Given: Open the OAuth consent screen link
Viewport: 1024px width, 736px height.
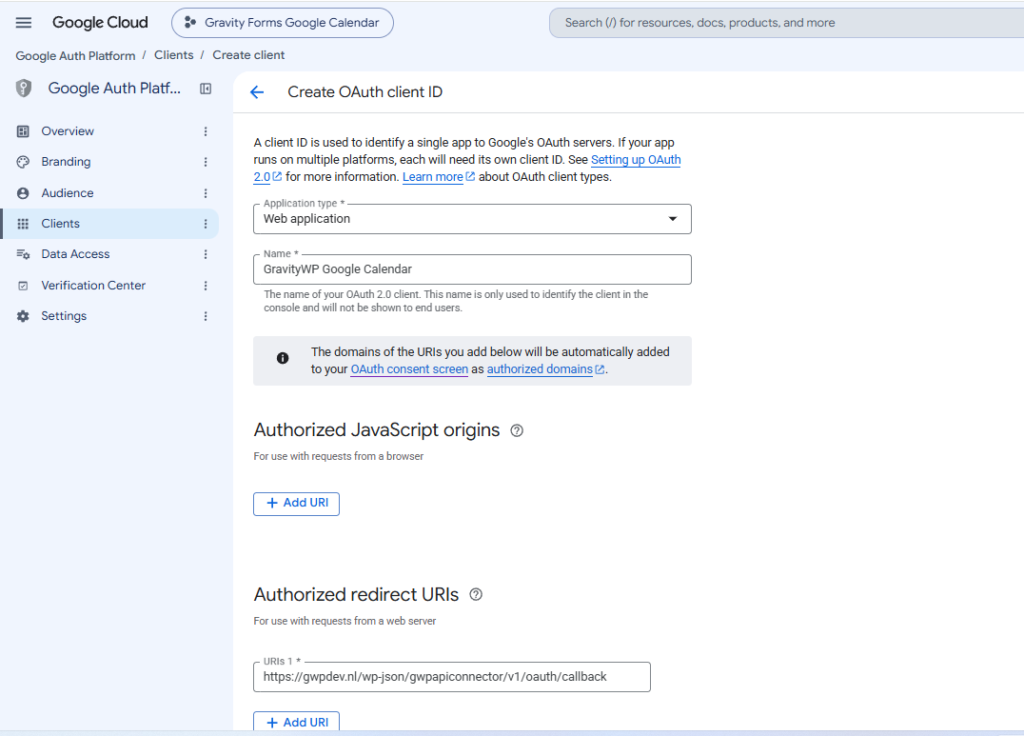Looking at the screenshot, I should [409, 369].
